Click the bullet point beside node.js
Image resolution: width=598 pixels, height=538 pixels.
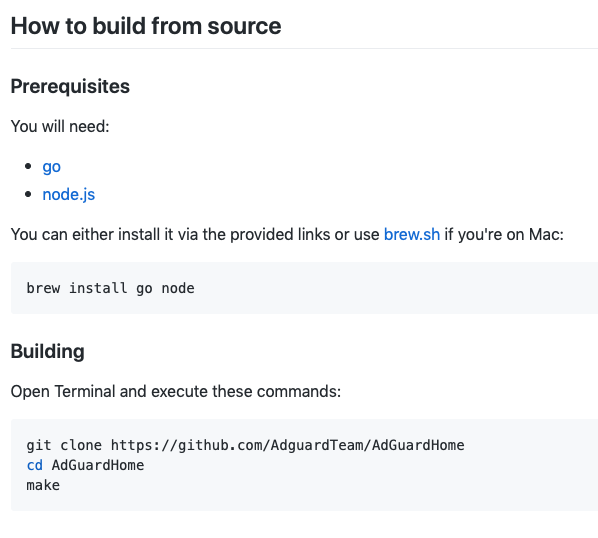coord(28,194)
